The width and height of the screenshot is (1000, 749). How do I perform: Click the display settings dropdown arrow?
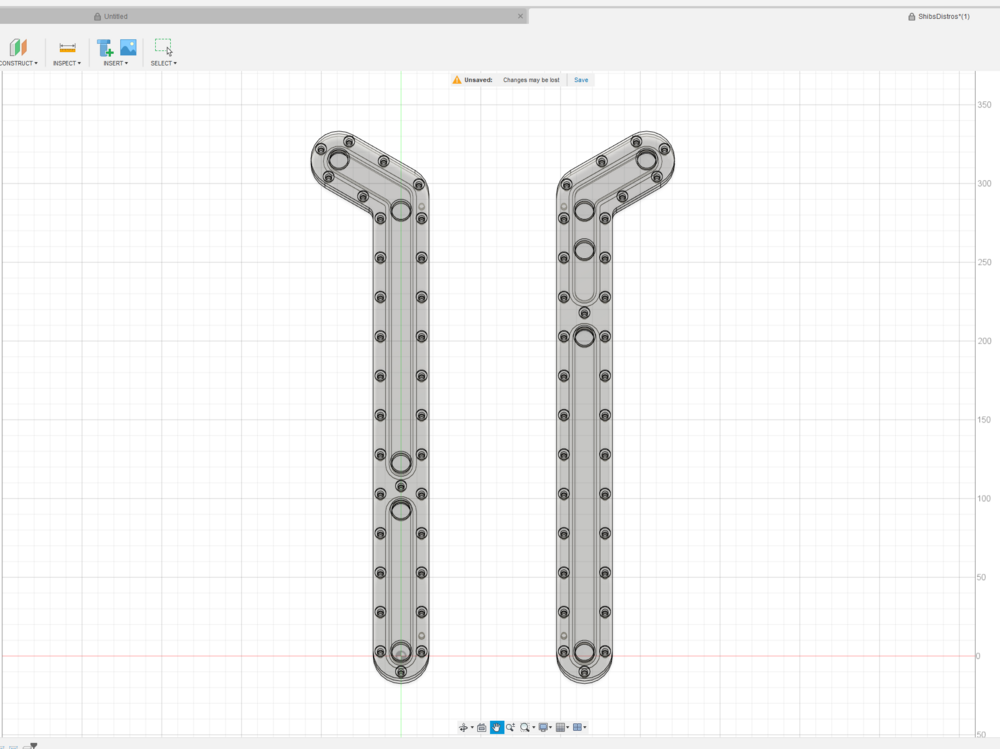point(552,727)
